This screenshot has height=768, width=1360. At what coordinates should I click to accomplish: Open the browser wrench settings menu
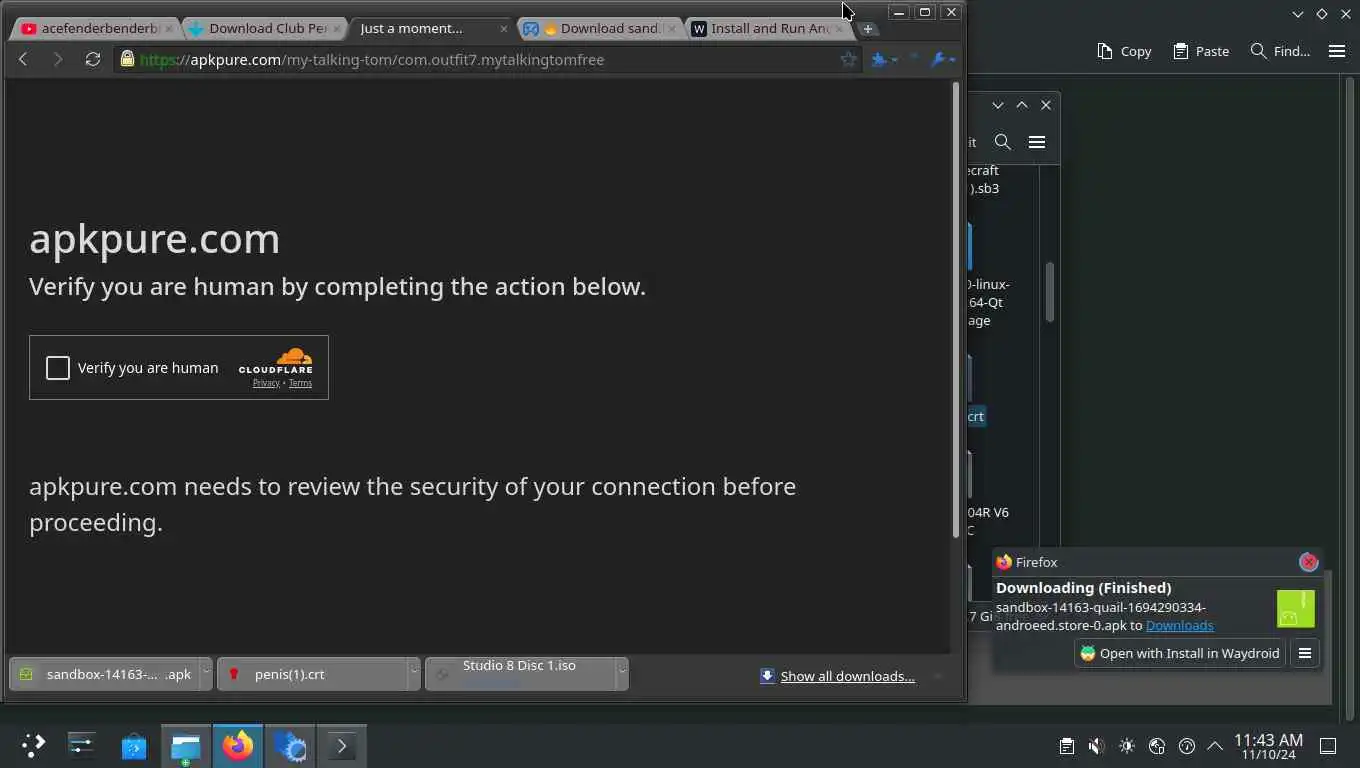(x=942, y=60)
